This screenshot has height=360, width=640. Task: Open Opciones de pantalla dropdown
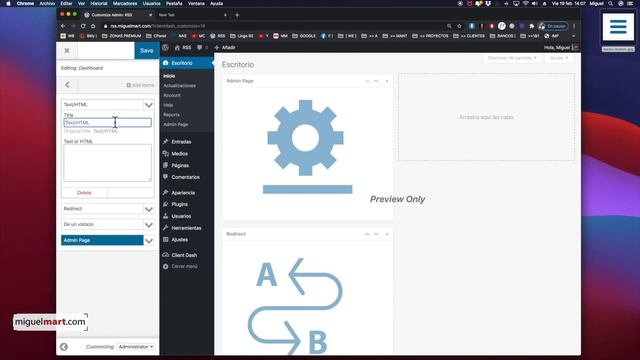(512, 58)
